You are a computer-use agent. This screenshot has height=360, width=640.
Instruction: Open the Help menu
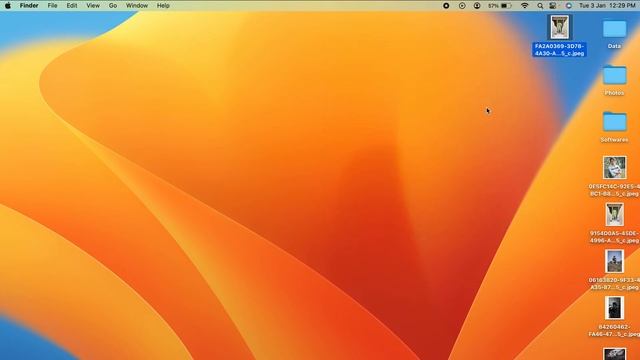point(163,6)
